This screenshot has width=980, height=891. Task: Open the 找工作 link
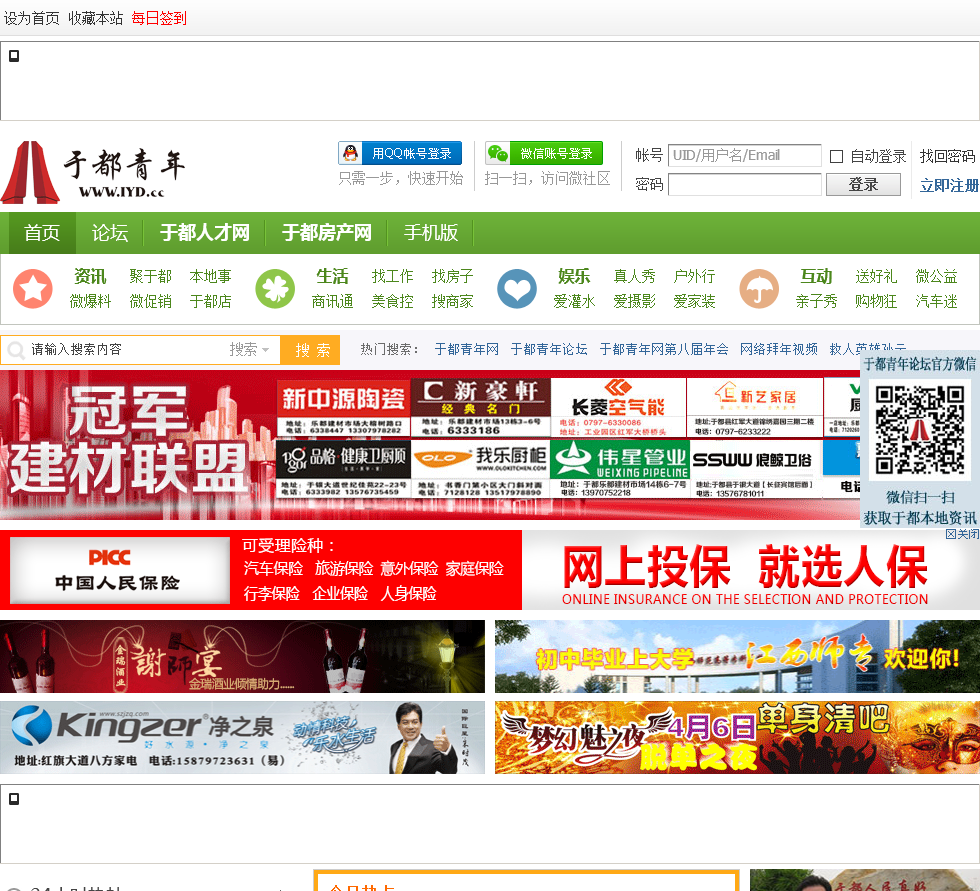392,276
